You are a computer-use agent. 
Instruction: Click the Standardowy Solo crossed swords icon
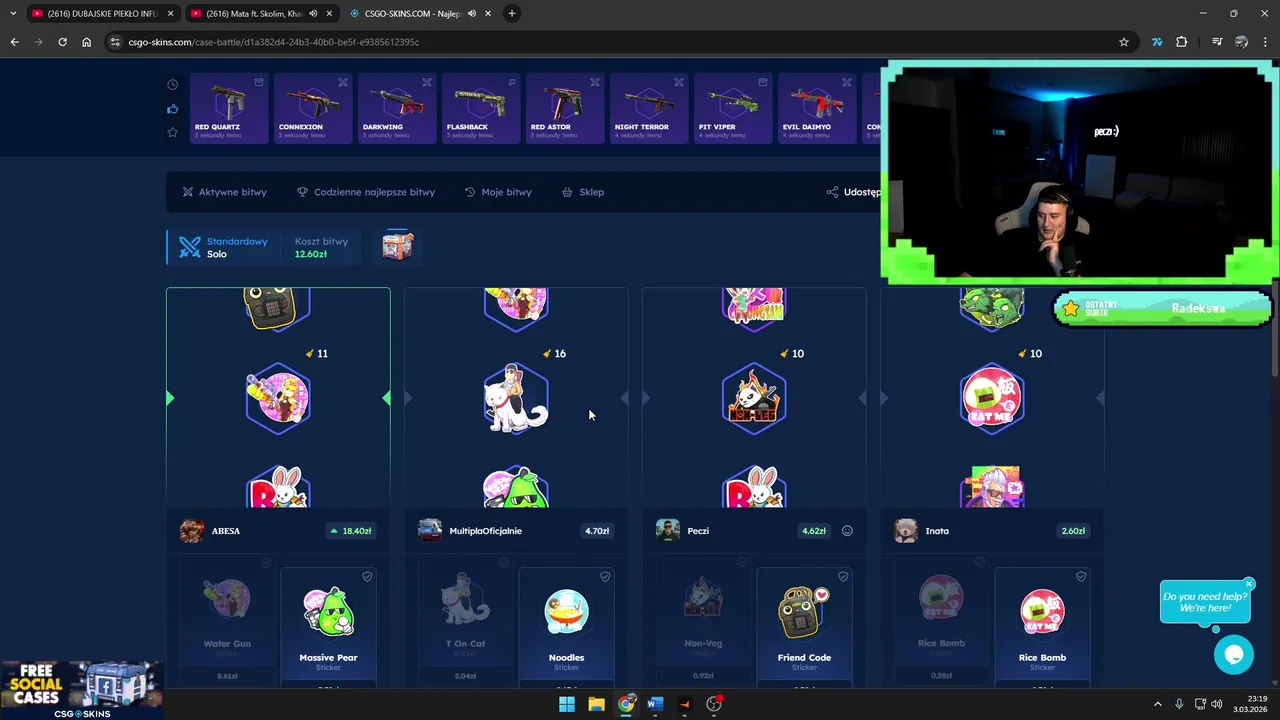[x=190, y=247]
